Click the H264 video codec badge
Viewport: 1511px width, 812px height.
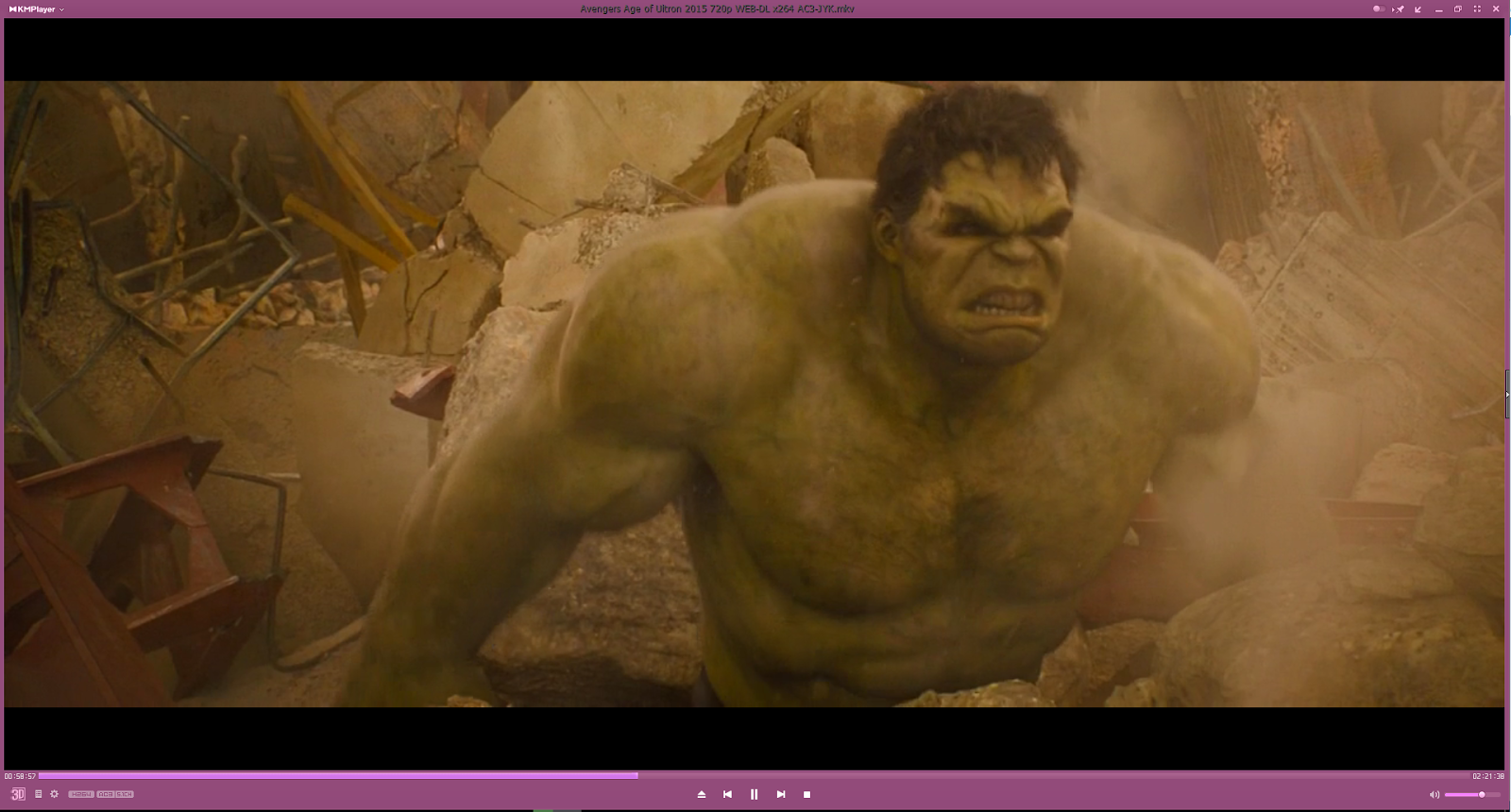pos(80,794)
